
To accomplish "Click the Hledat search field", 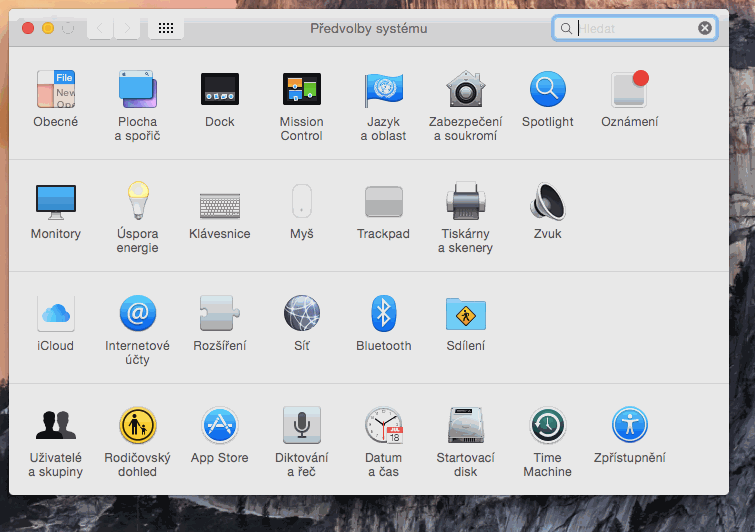I will [x=635, y=28].
